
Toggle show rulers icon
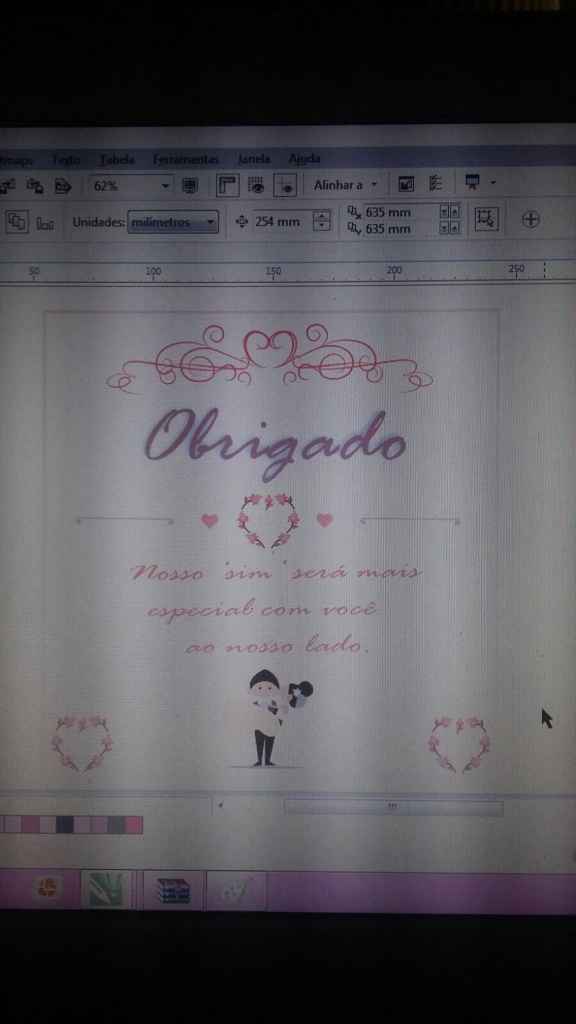[x=228, y=185]
